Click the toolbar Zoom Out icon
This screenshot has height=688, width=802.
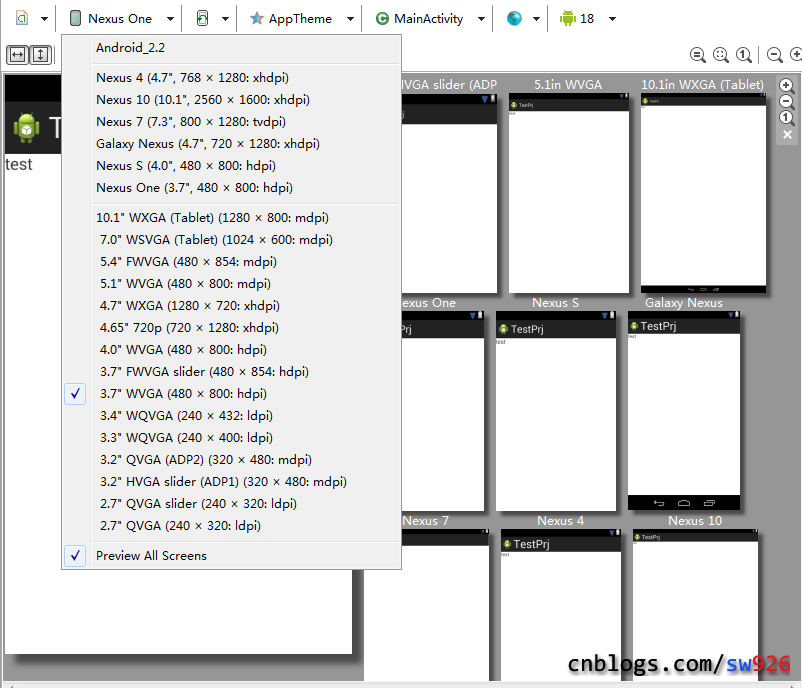coord(775,55)
